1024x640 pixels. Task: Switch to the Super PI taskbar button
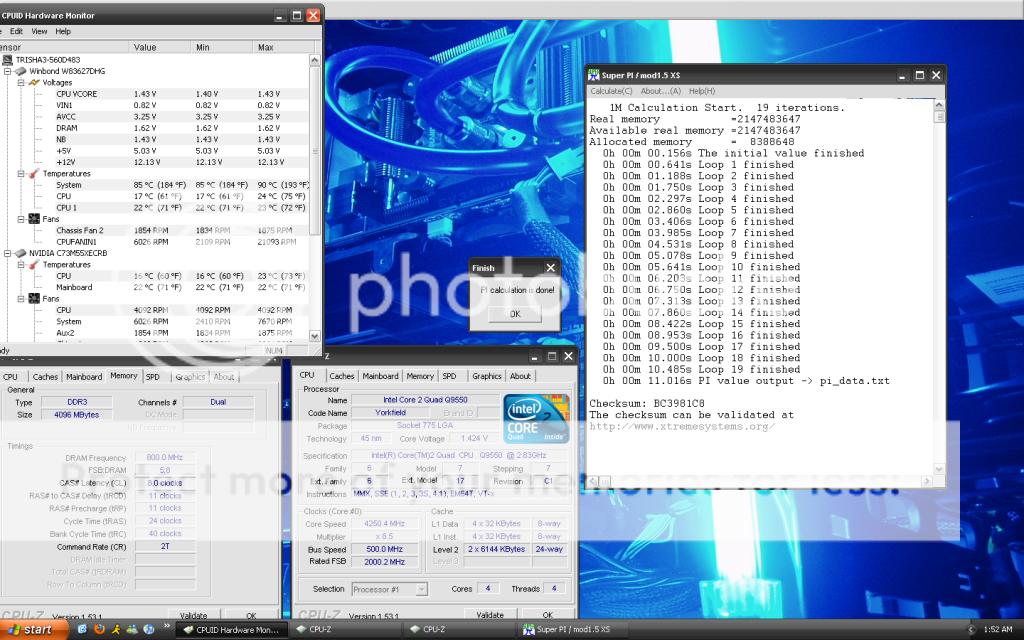coord(573,630)
